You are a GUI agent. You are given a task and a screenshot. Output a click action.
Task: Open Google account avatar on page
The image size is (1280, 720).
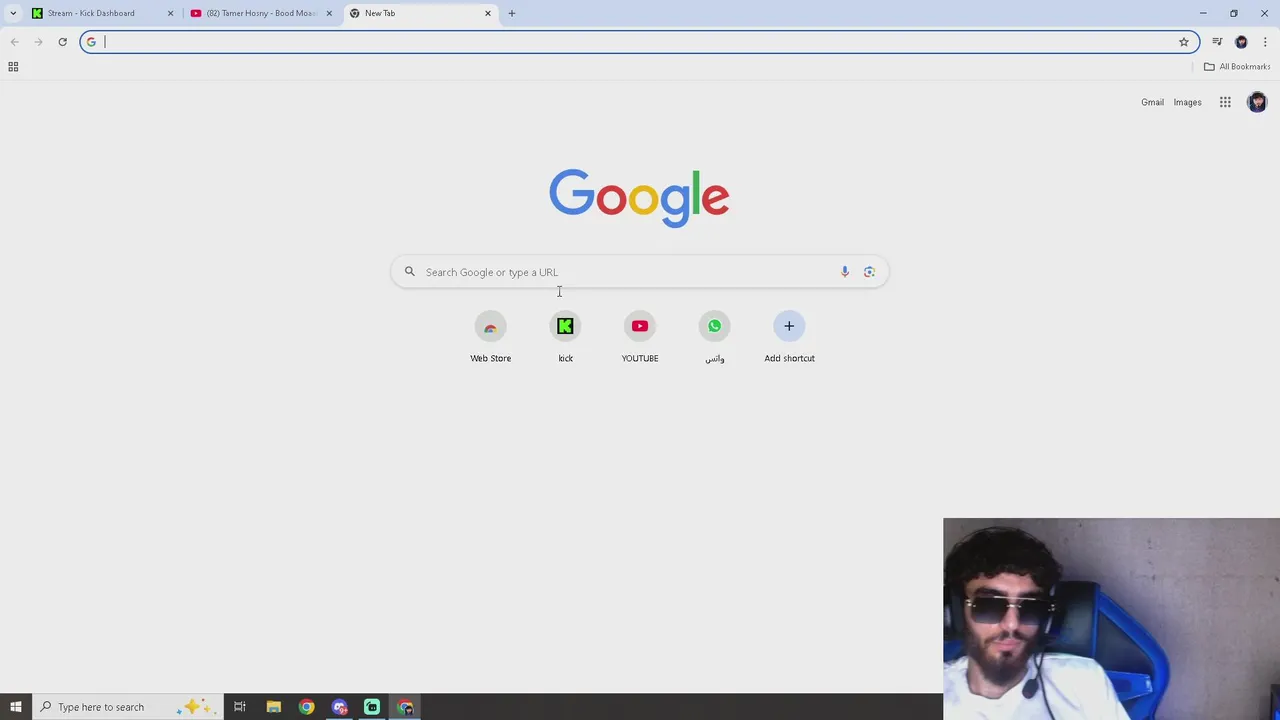tap(1257, 102)
